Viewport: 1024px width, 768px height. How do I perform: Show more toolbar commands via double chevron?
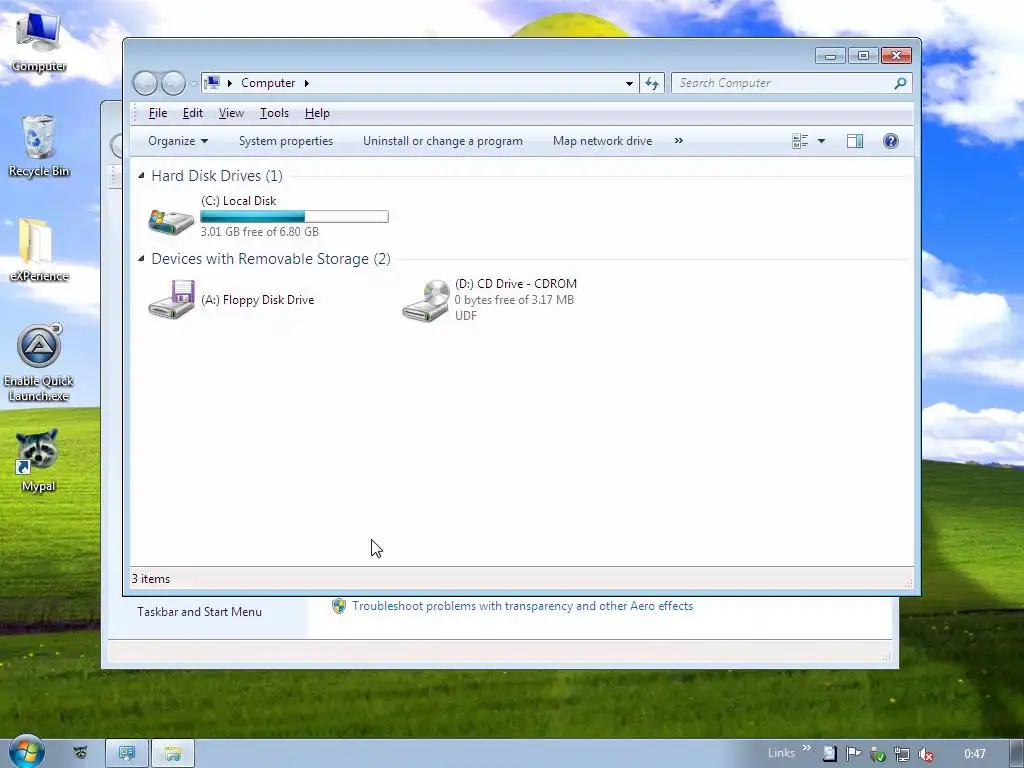[x=679, y=140]
